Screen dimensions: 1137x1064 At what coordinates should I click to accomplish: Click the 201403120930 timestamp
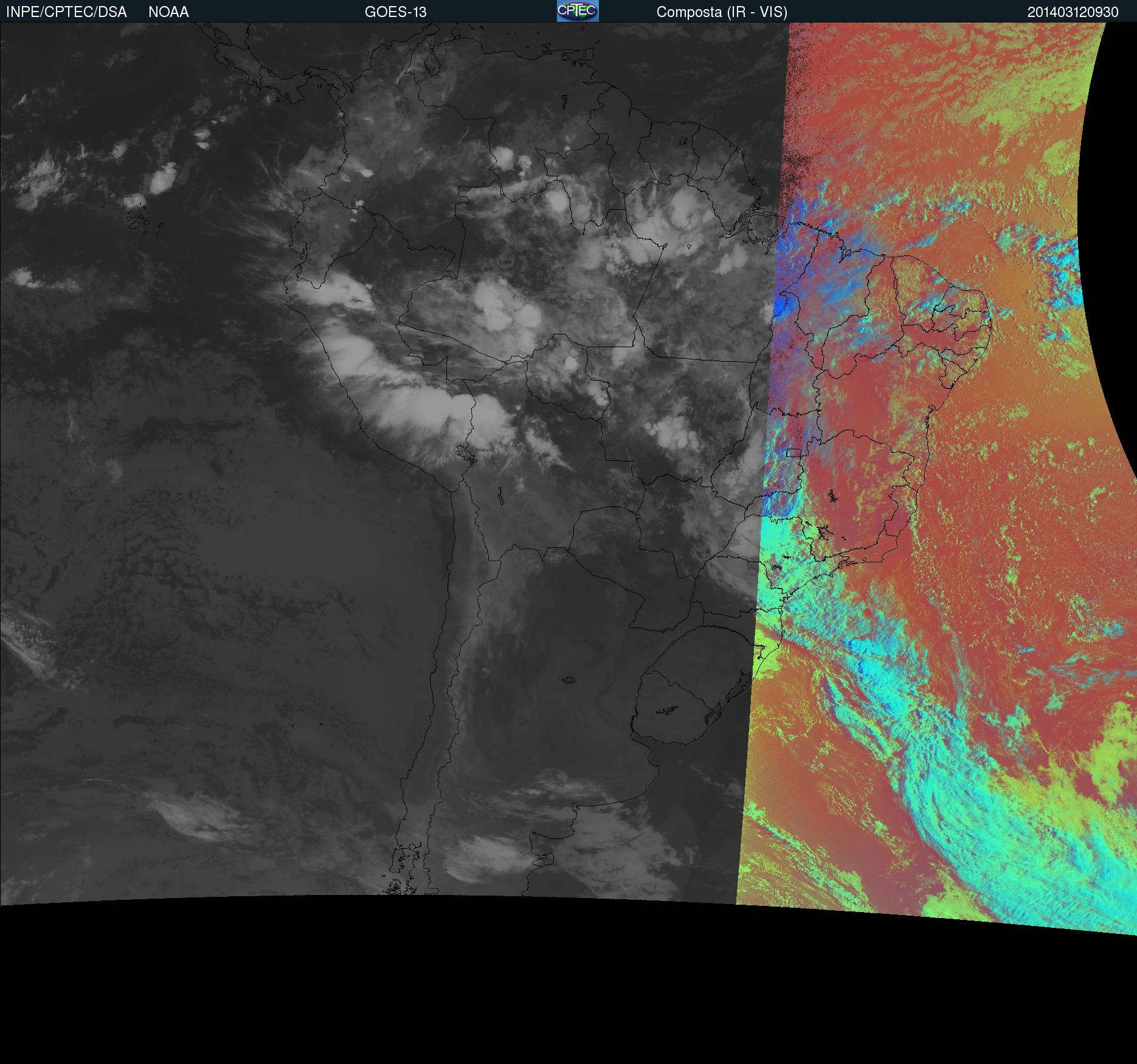click(x=1073, y=12)
